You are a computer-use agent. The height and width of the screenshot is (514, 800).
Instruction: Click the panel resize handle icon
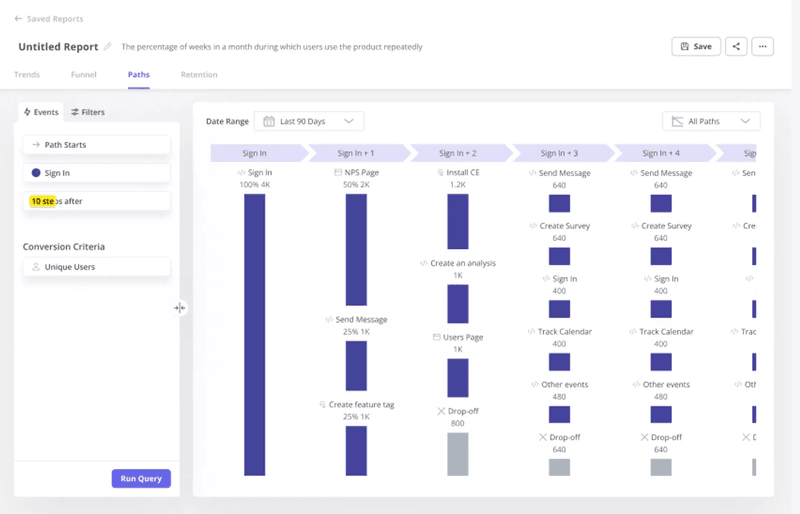179,308
